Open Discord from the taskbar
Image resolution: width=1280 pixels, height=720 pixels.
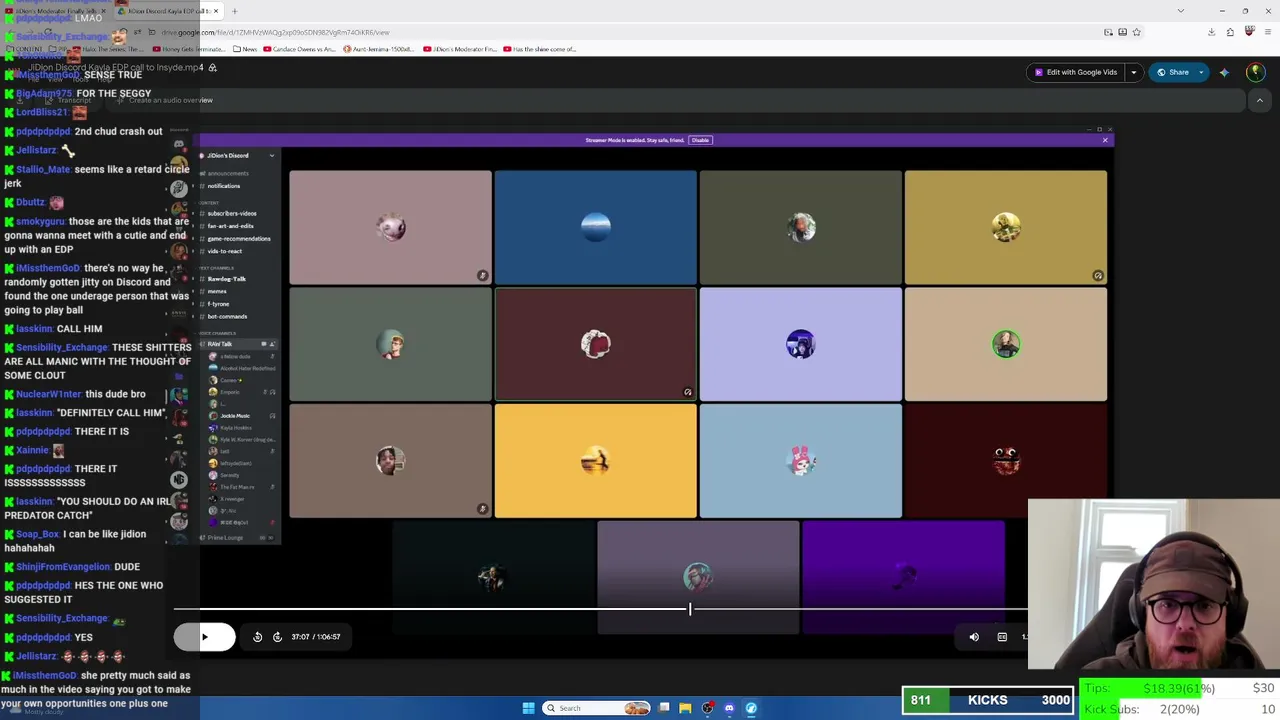point(729,708)
